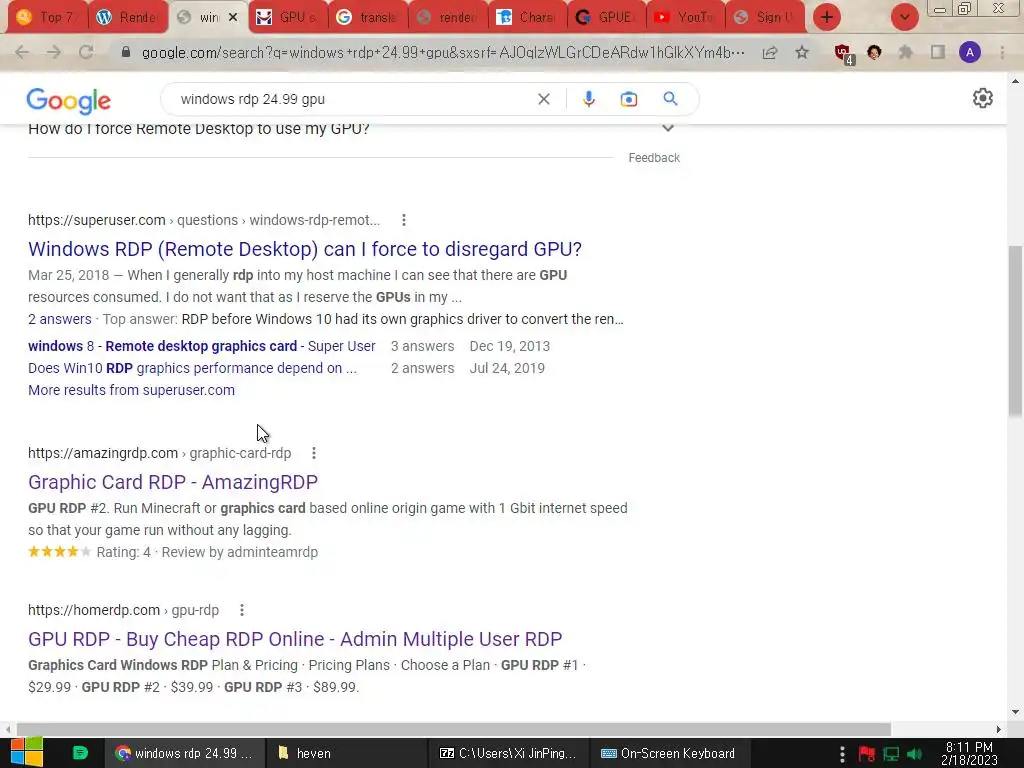Go forward using the browser forward arrow
This screenshot has height=768, width=1024.
(54, 53)
